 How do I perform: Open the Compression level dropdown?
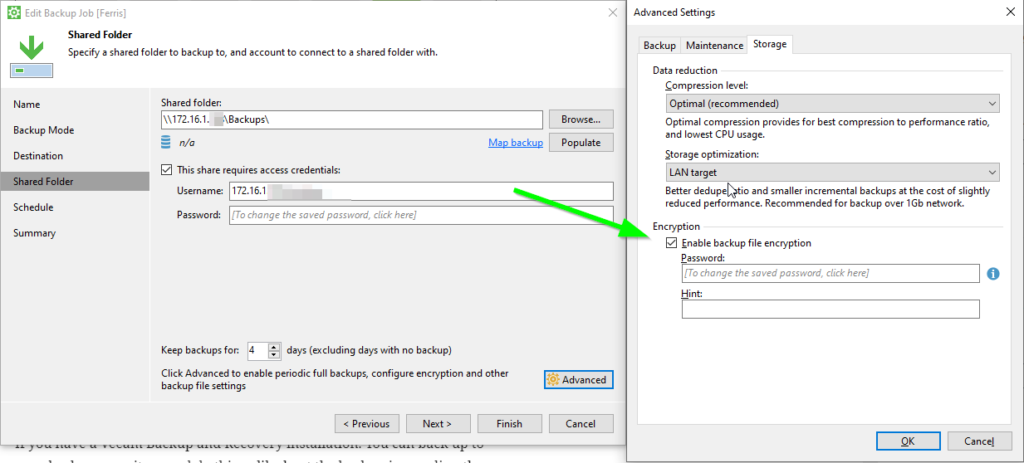(833, 103)
